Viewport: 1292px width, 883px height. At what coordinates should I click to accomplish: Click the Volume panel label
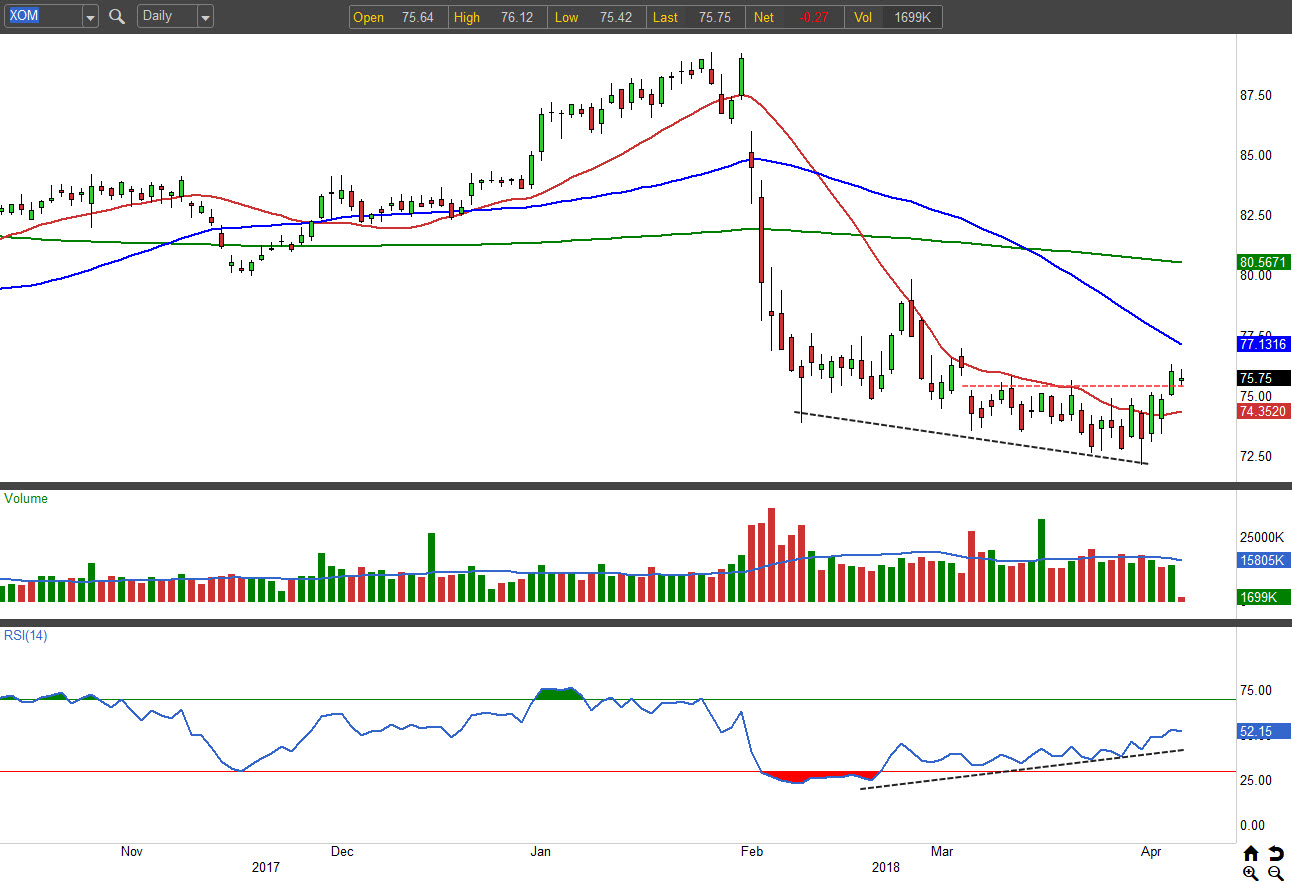tap(26, 498)
